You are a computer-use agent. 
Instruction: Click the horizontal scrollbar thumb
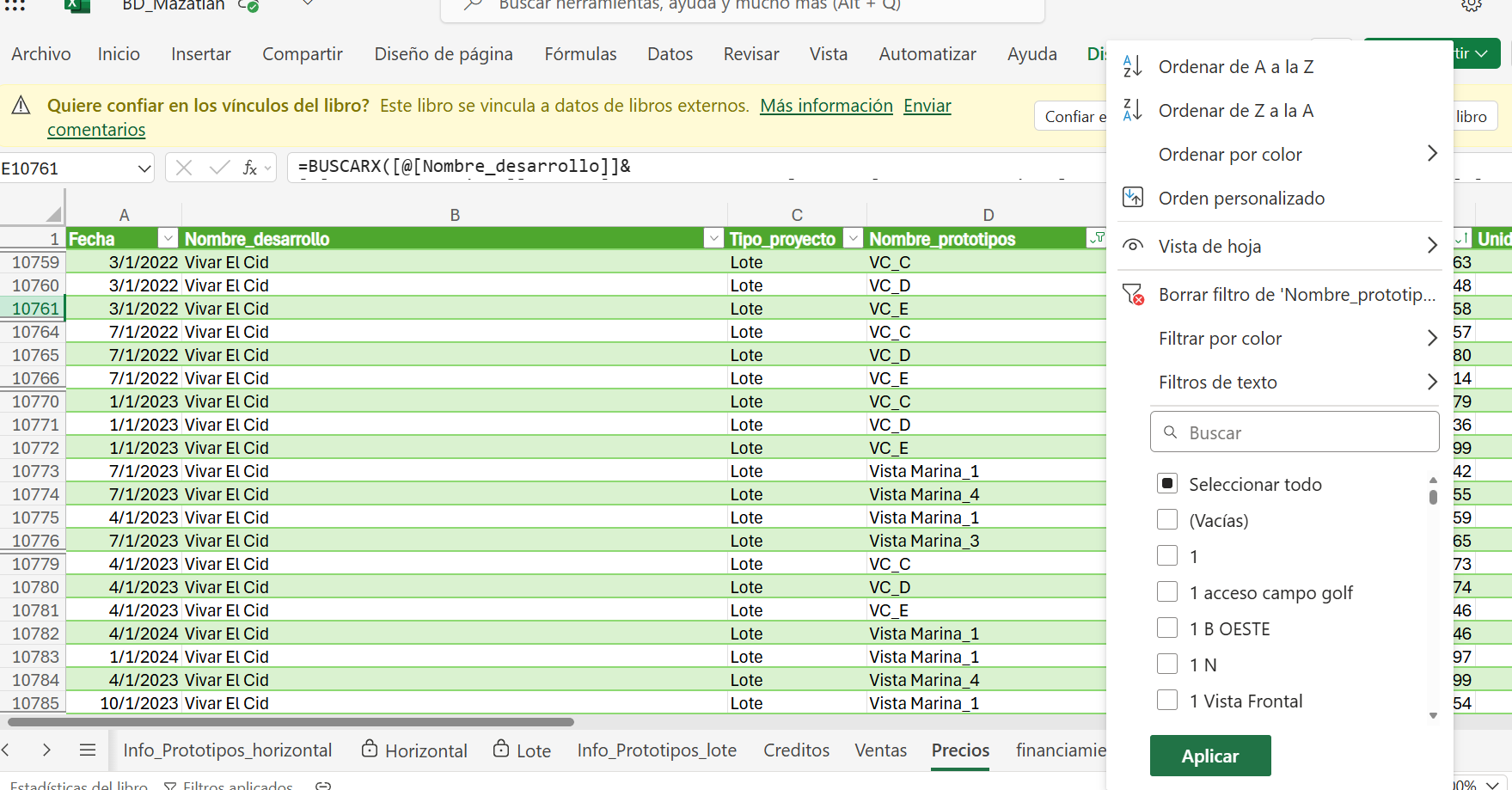pyautogui.click(x=292, y=722)
